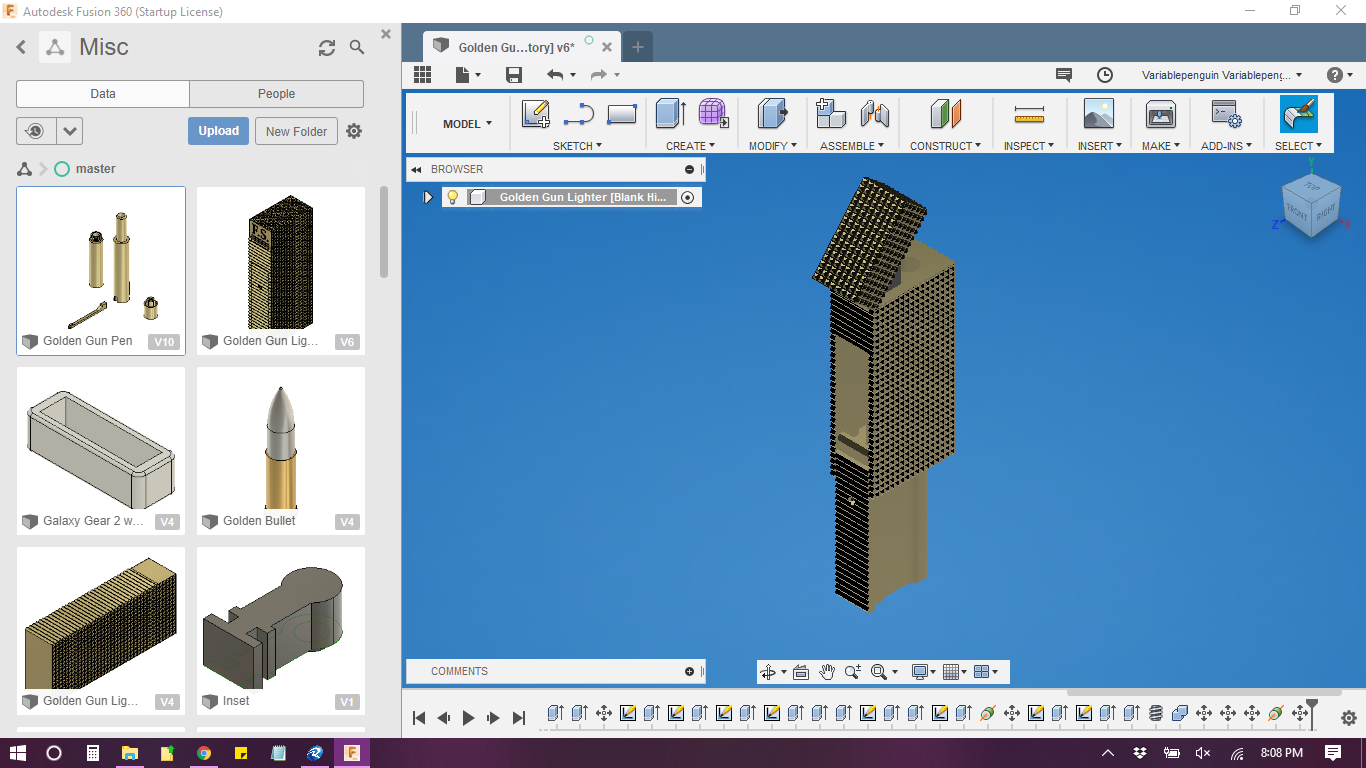The height and width of the screenshot is (768, 1366).
Task: Show the data panel grid icon
Action: coord(422,75)
